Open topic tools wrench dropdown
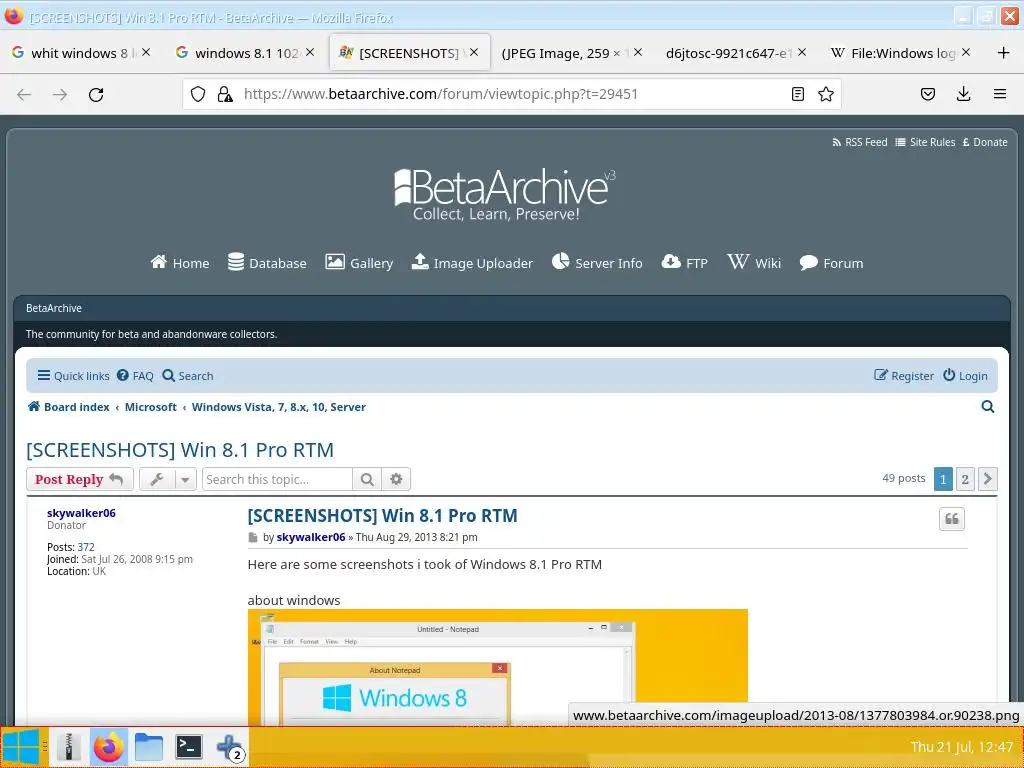Screen dimensions: 1024x768 tap(168, 479)
